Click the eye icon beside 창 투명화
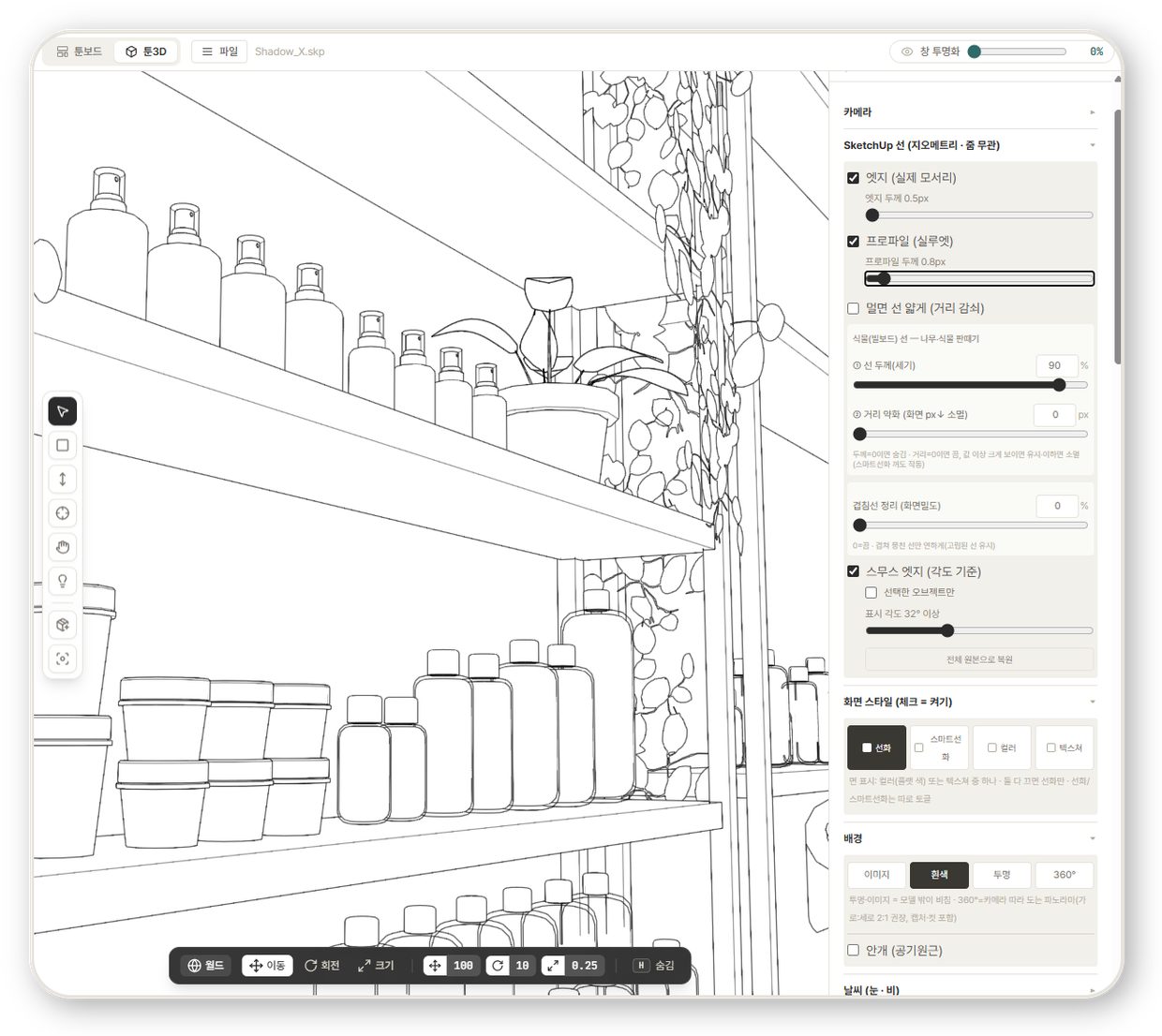 click(906, 52)
